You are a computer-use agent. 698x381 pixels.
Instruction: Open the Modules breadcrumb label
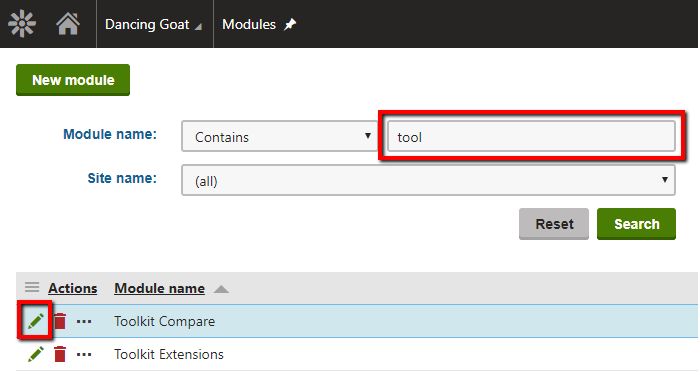[249, 24]
